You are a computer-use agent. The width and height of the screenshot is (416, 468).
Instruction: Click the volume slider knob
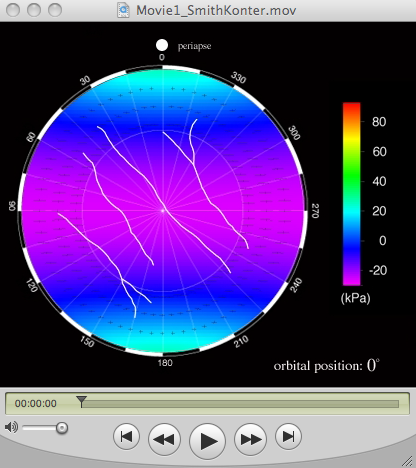62,428
